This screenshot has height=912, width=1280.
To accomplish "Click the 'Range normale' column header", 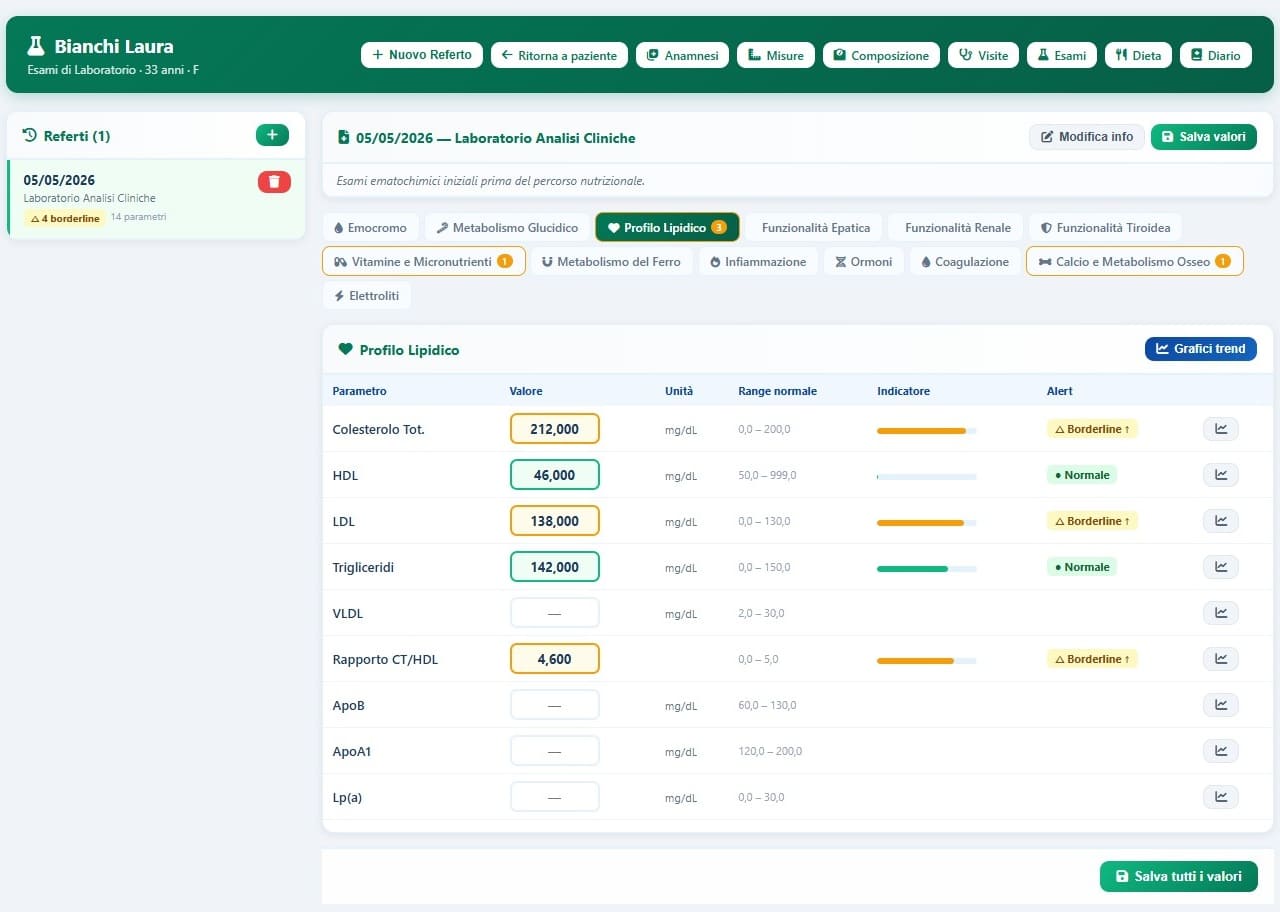I will [777, 391].
